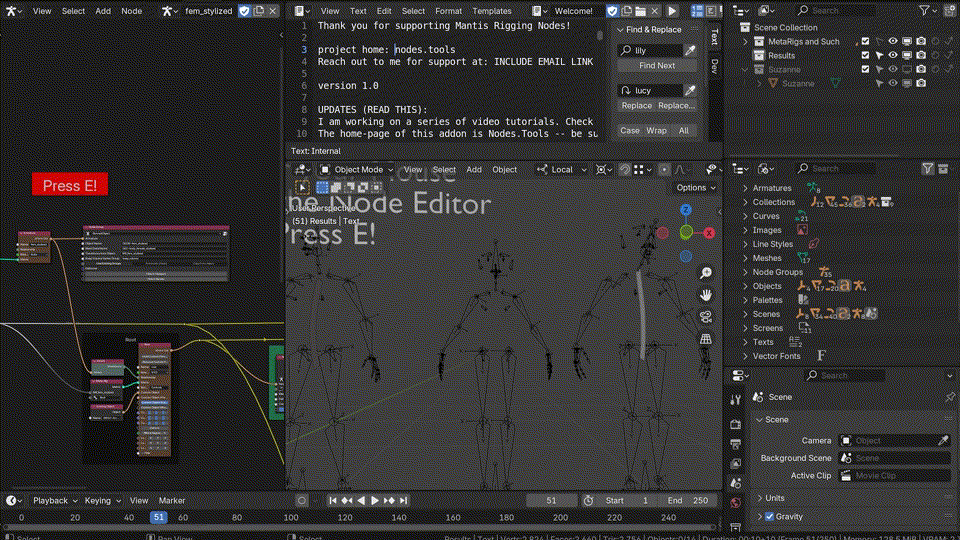Expand the MetaRigs and Such collection

(x=745, y=42)
